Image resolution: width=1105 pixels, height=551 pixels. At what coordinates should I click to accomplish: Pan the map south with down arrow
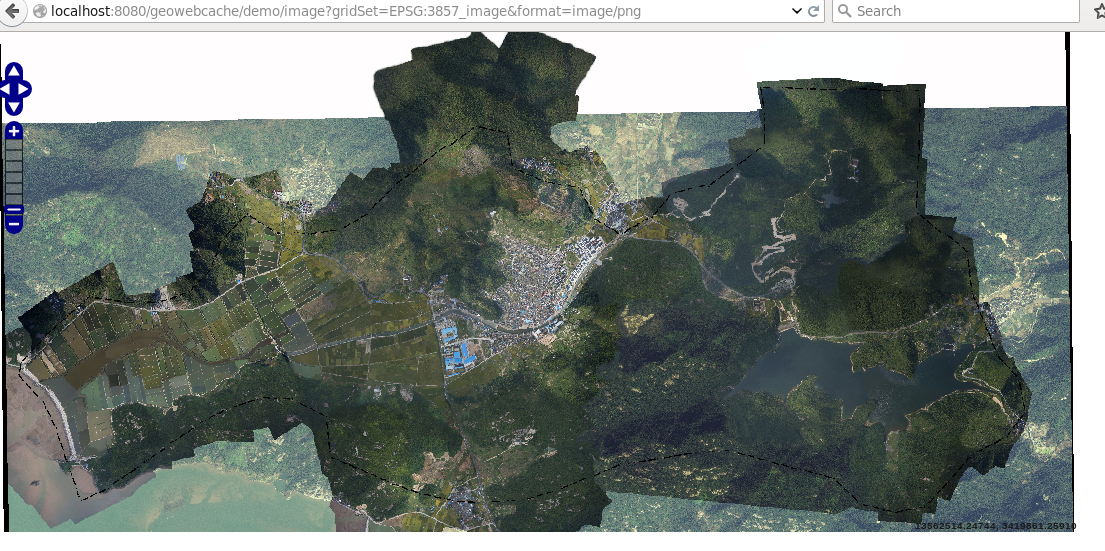tap(14, 107)
